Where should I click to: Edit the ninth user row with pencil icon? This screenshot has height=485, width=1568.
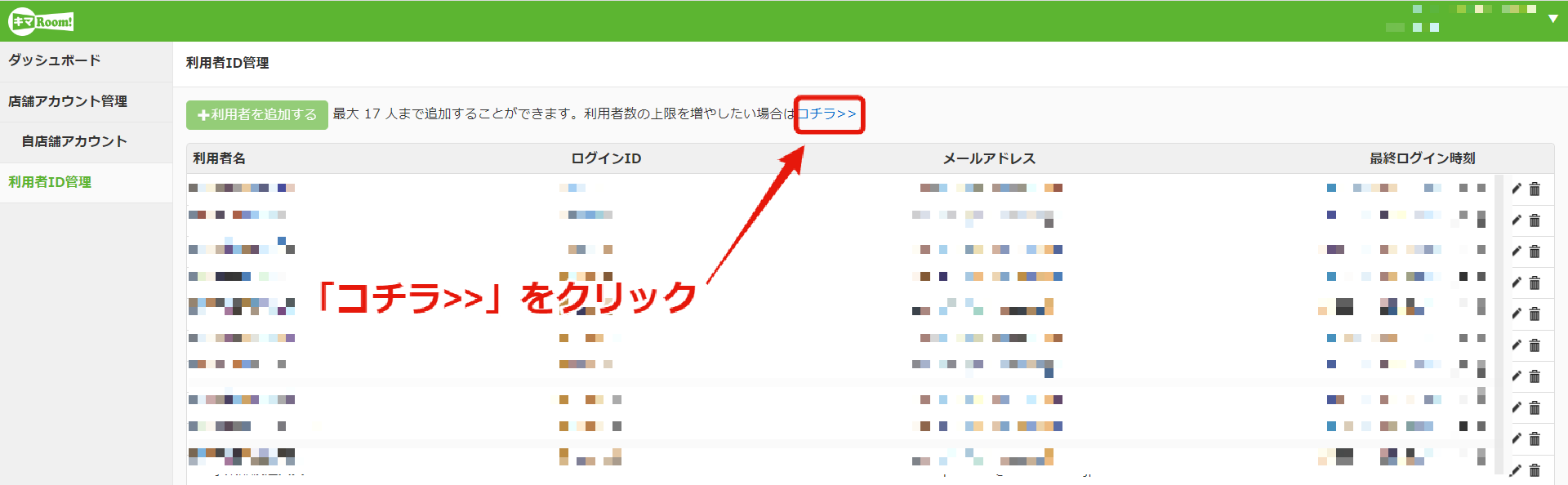coord(1517,438)
